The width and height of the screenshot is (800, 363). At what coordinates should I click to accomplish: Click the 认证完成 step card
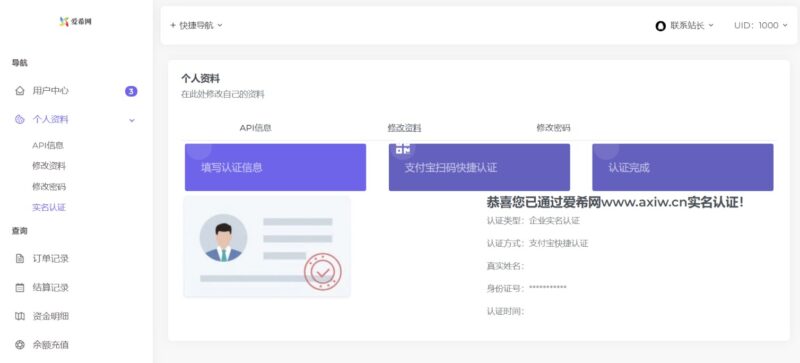(x=683, y=167)
